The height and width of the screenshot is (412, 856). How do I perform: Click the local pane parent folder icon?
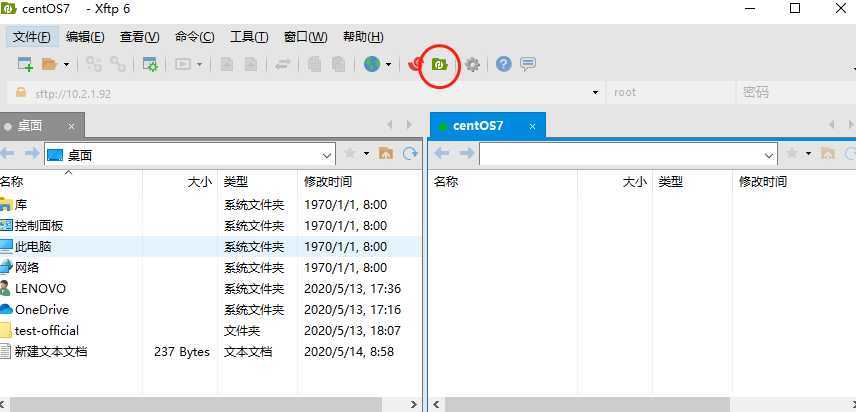[x=386, y=154]
